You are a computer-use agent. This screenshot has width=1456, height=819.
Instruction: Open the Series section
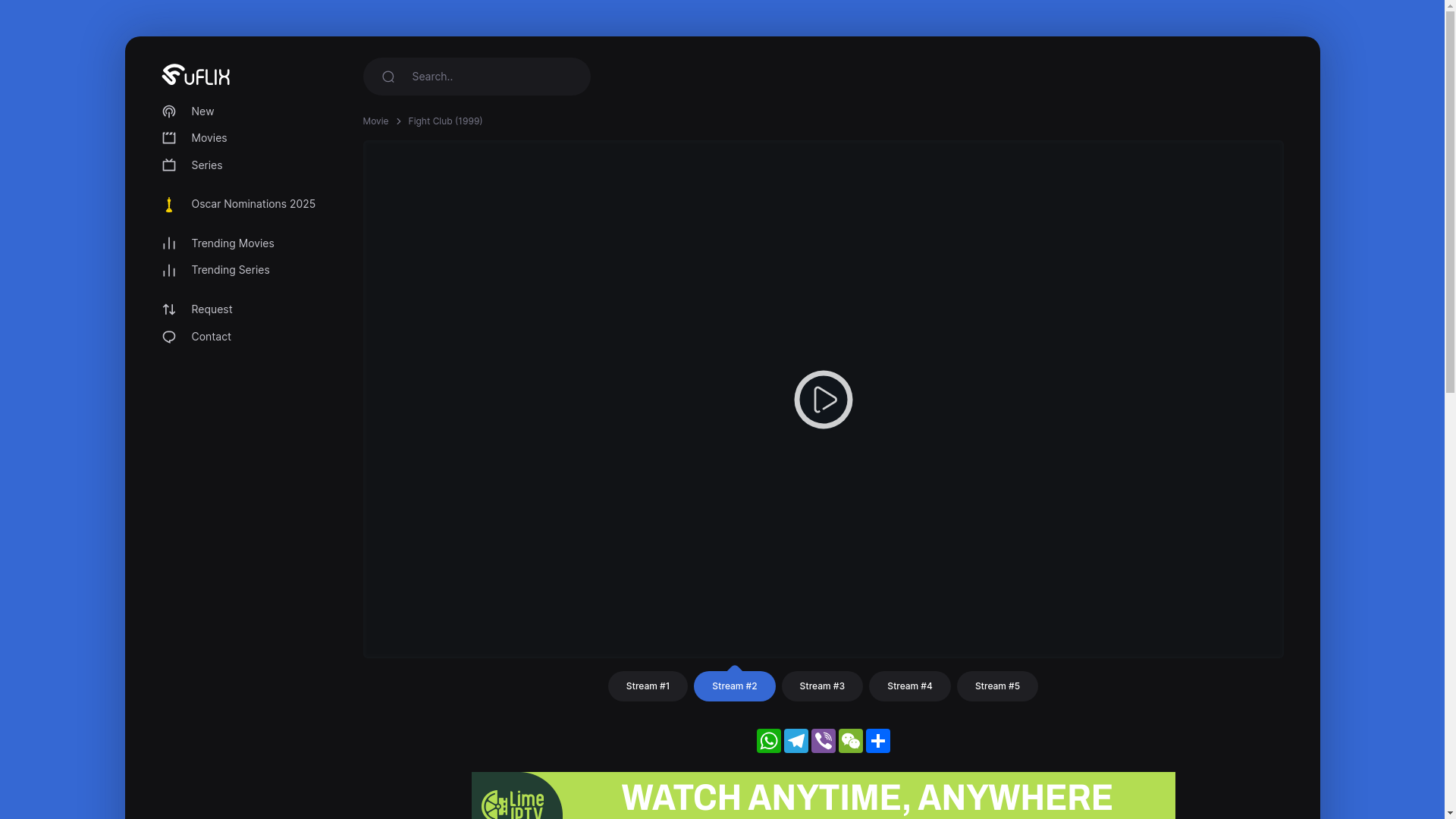point(207,165)
